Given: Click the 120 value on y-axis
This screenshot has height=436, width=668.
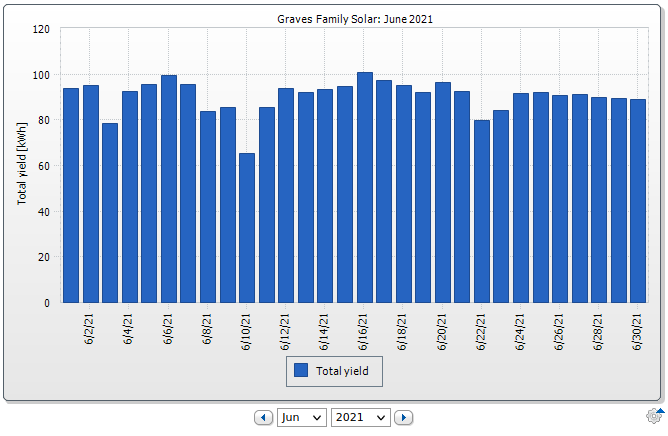Looking at the screenshot, I should [40, 29].
